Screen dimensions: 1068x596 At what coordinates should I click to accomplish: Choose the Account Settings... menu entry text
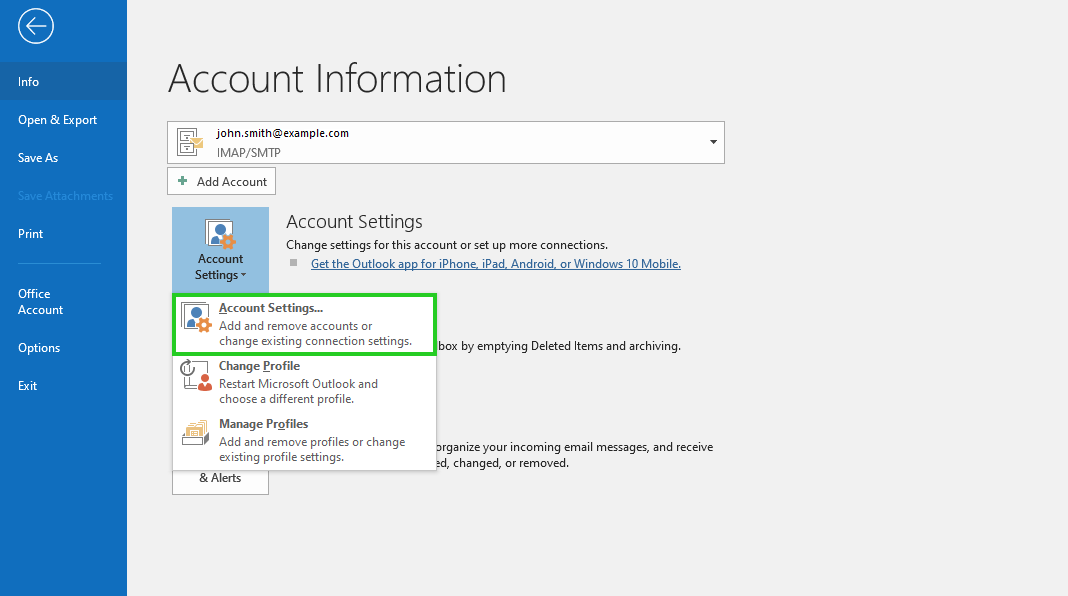271,308
